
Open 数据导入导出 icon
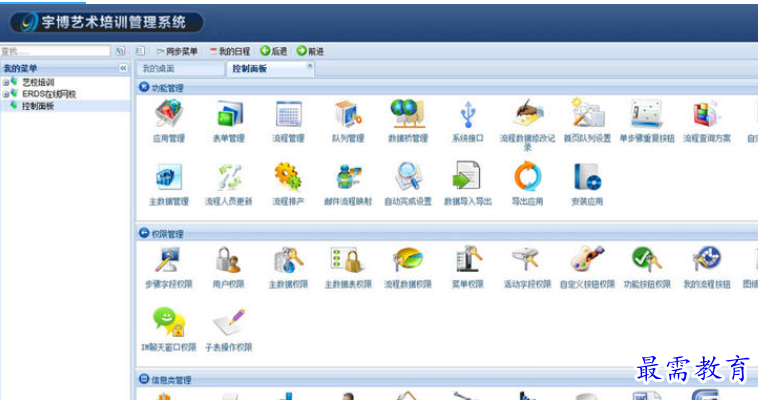tap(466, 176)
